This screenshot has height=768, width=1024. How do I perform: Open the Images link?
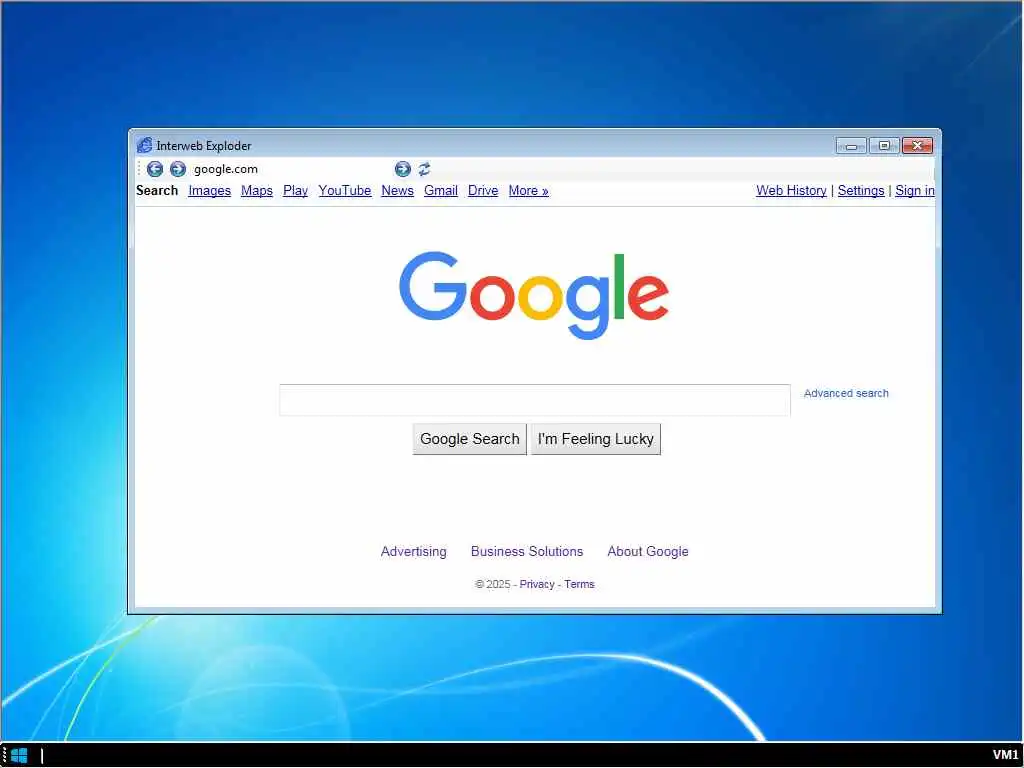(210, 191)
